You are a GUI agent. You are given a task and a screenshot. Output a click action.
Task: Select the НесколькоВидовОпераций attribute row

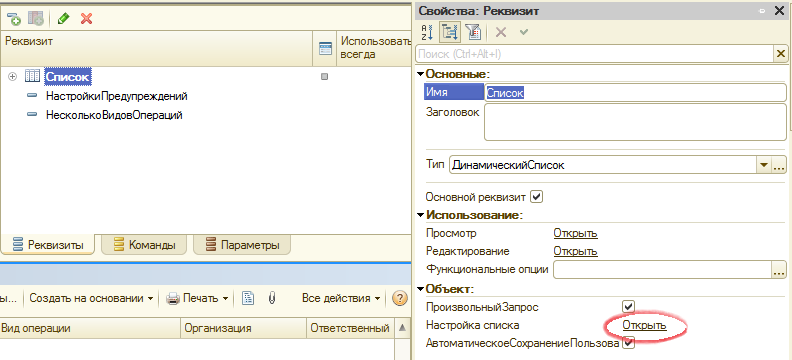point(114,115)
